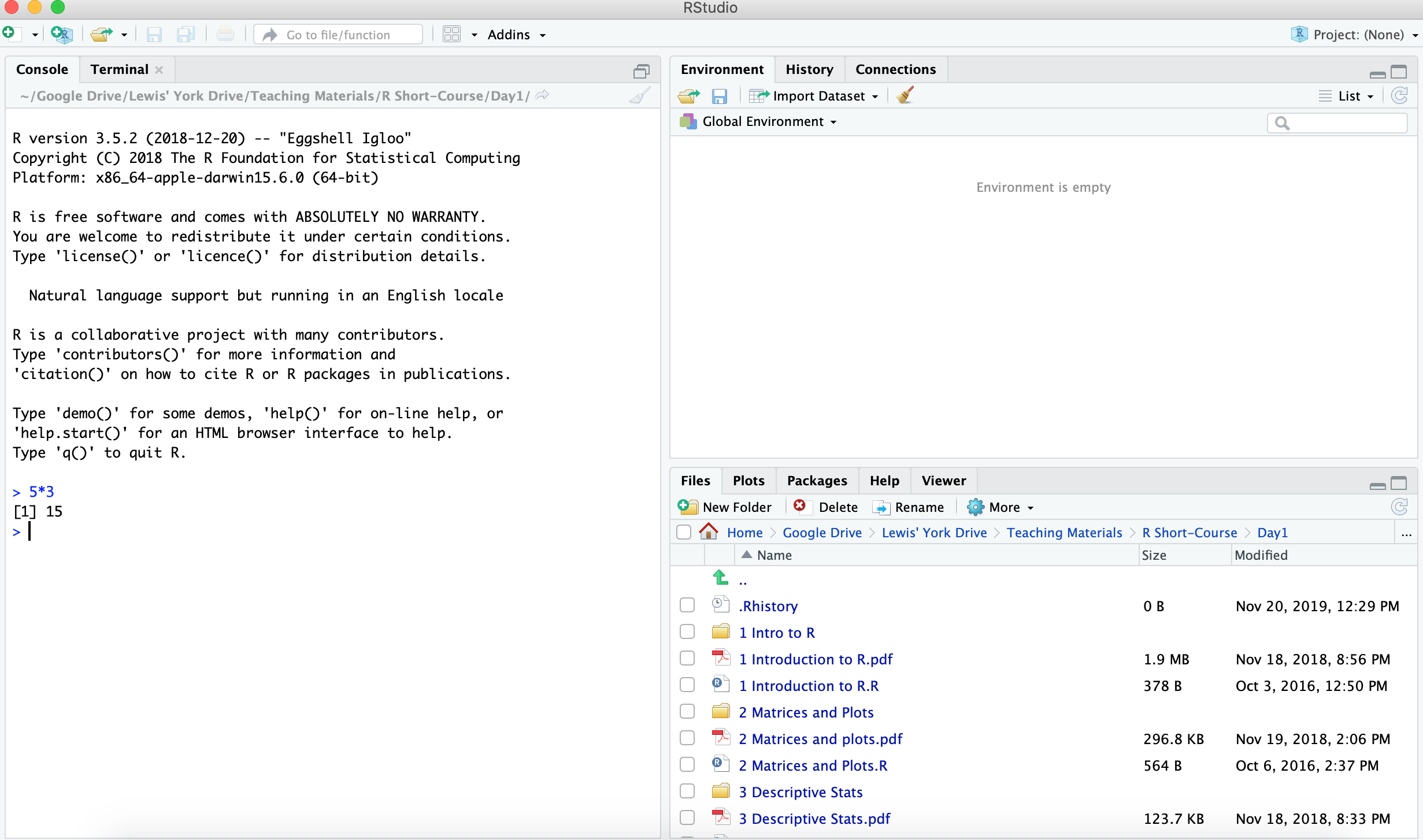Click the clear console broom icon
1423x840 pixels.
point(639,96)
